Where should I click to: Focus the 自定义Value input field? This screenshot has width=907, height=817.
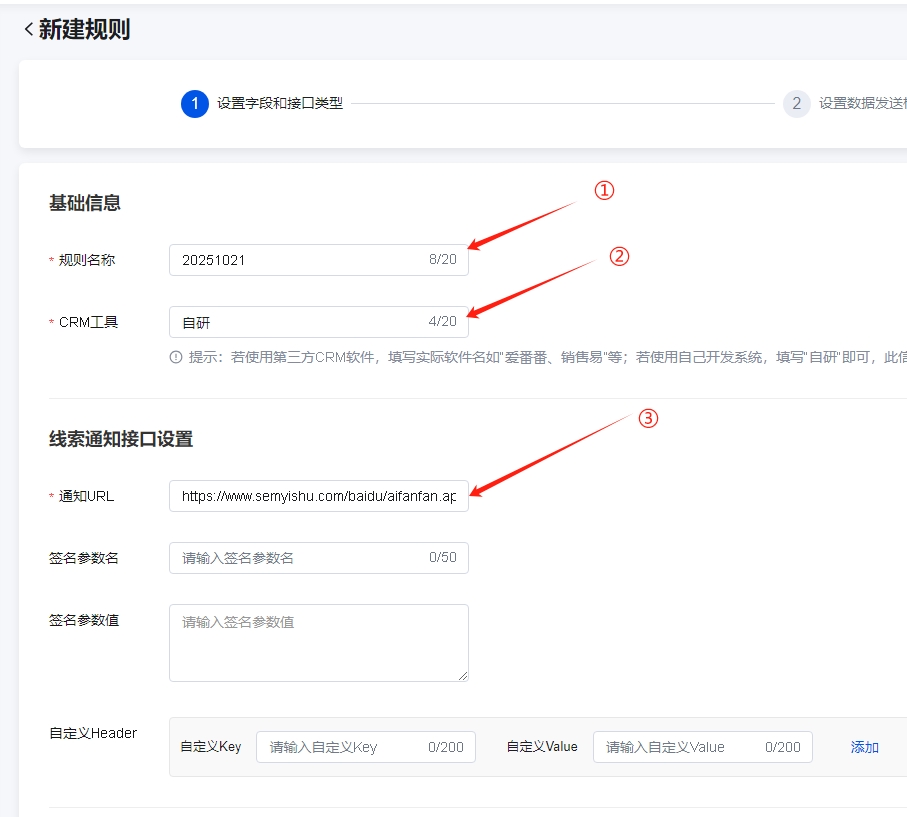click(680, 747)
